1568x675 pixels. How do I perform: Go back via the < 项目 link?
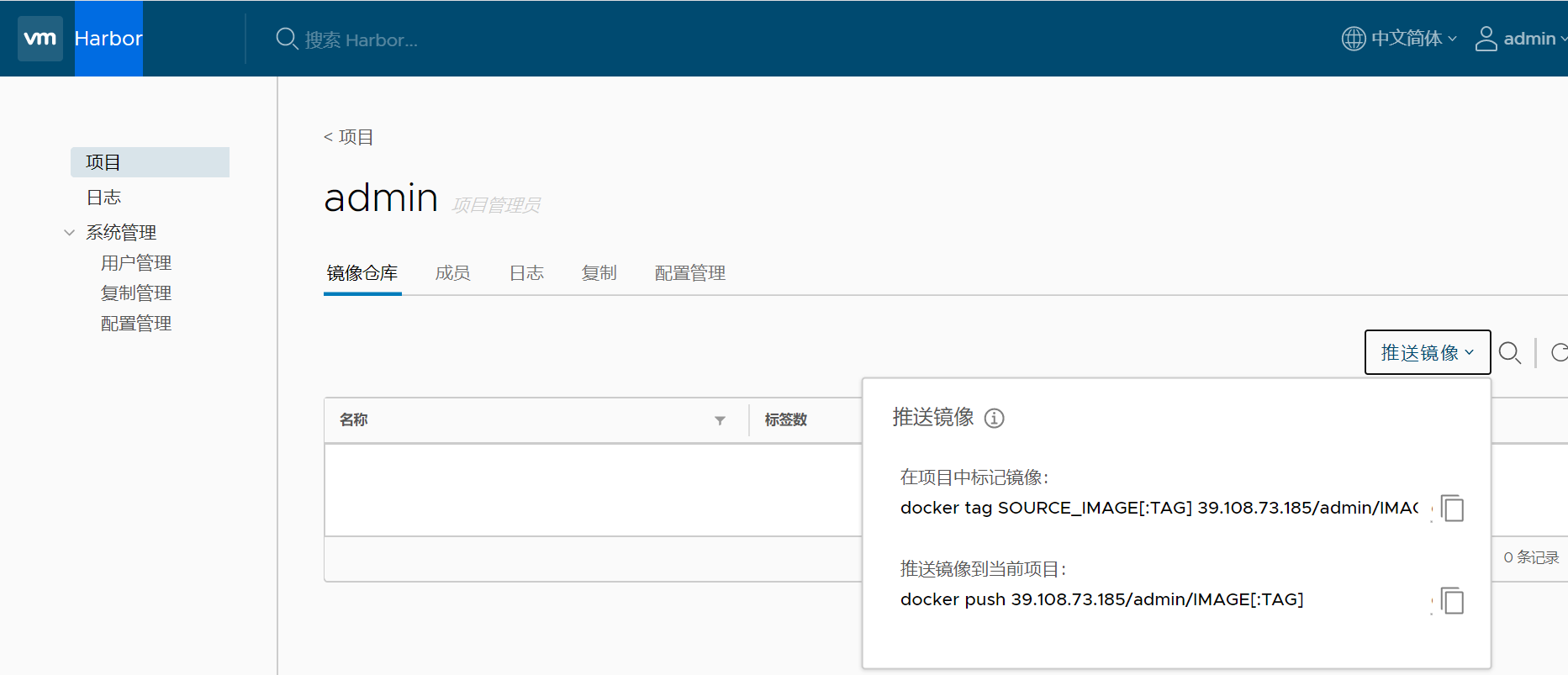pyautogui.click(x=349, y=137)
